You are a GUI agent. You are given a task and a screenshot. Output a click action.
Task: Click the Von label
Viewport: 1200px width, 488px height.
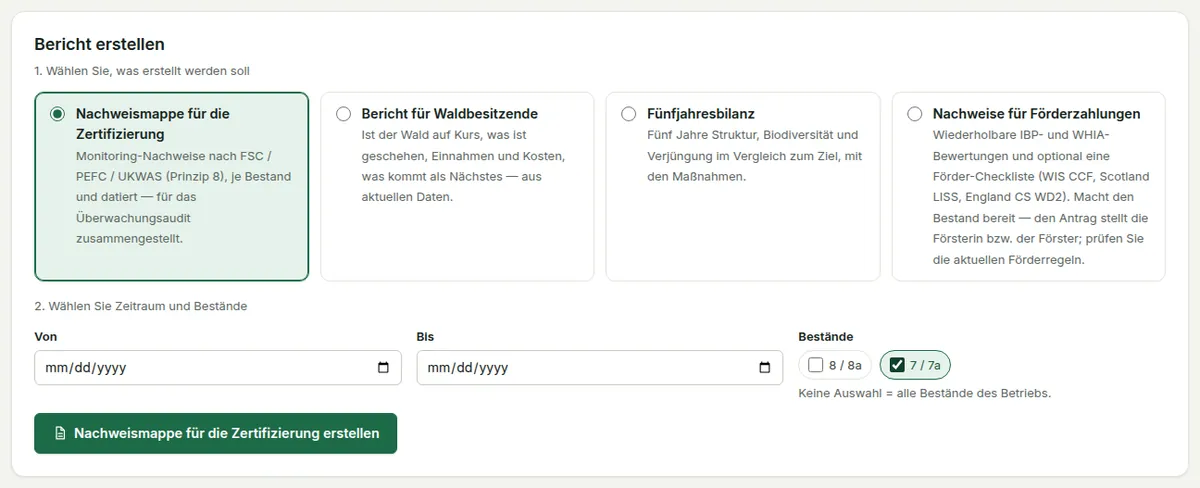(45, 337)
